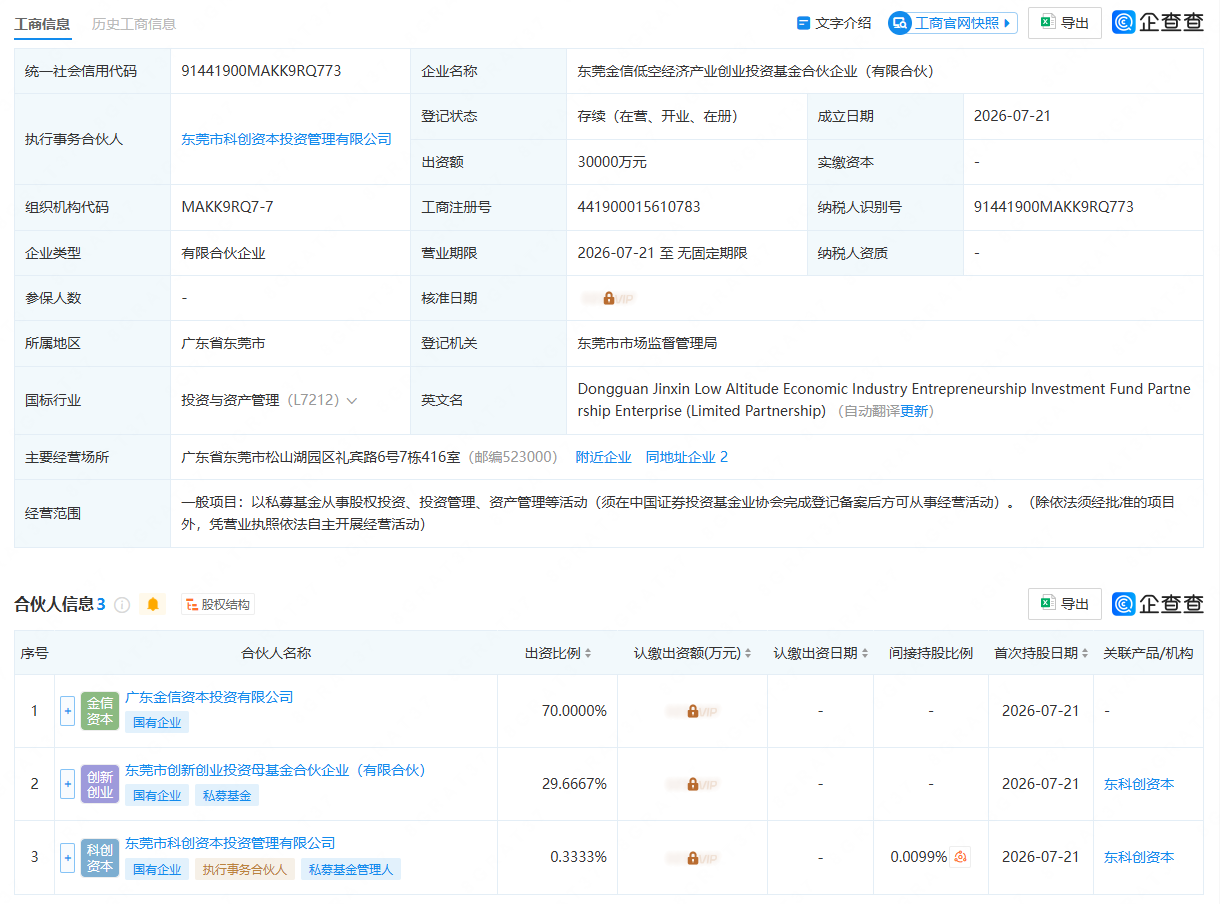Click 私募基金 tag in row 2
This screenshot has width=1220, height=904.
226,795
